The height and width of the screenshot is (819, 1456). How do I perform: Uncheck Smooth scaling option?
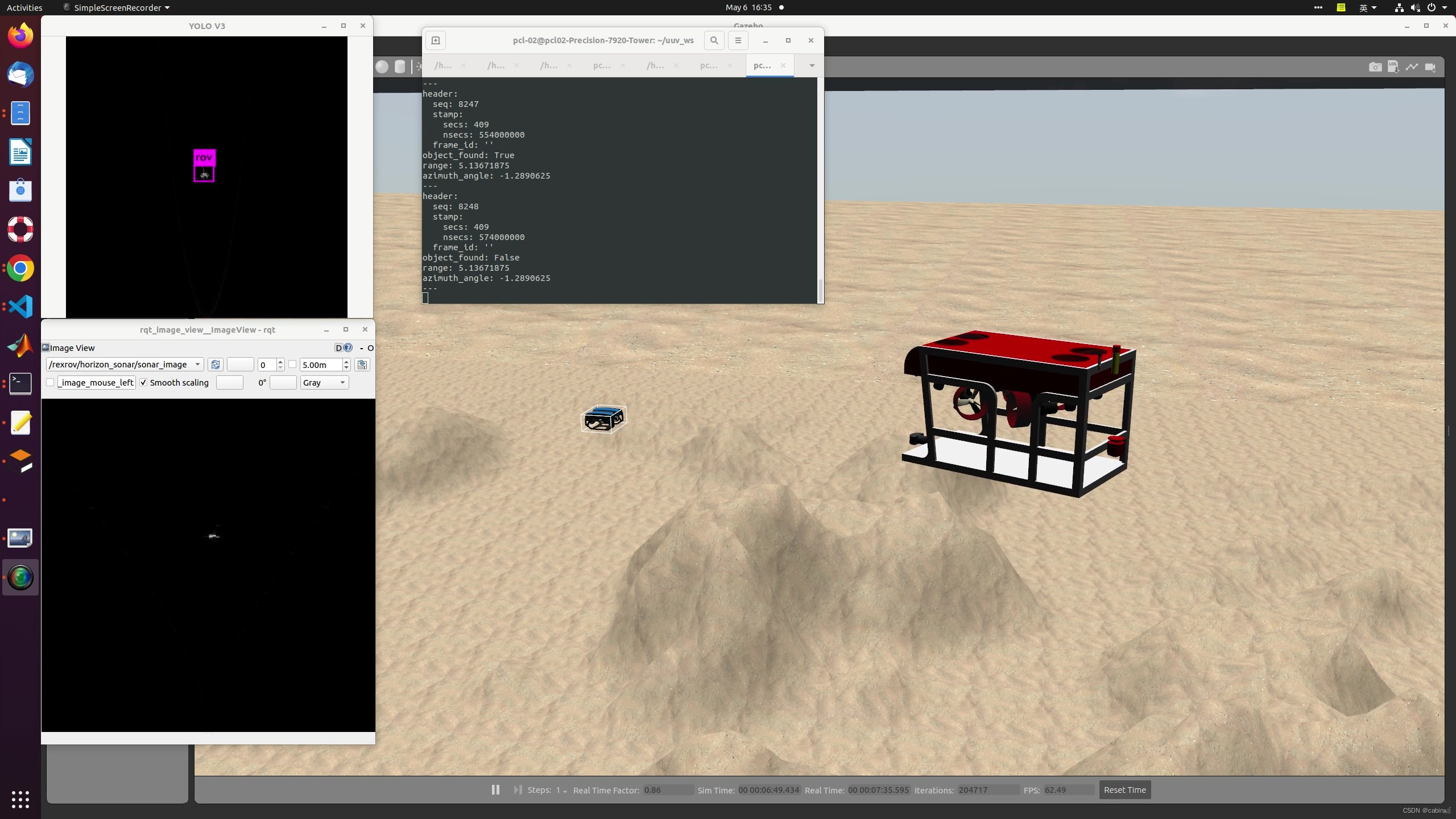pos(144,382)
